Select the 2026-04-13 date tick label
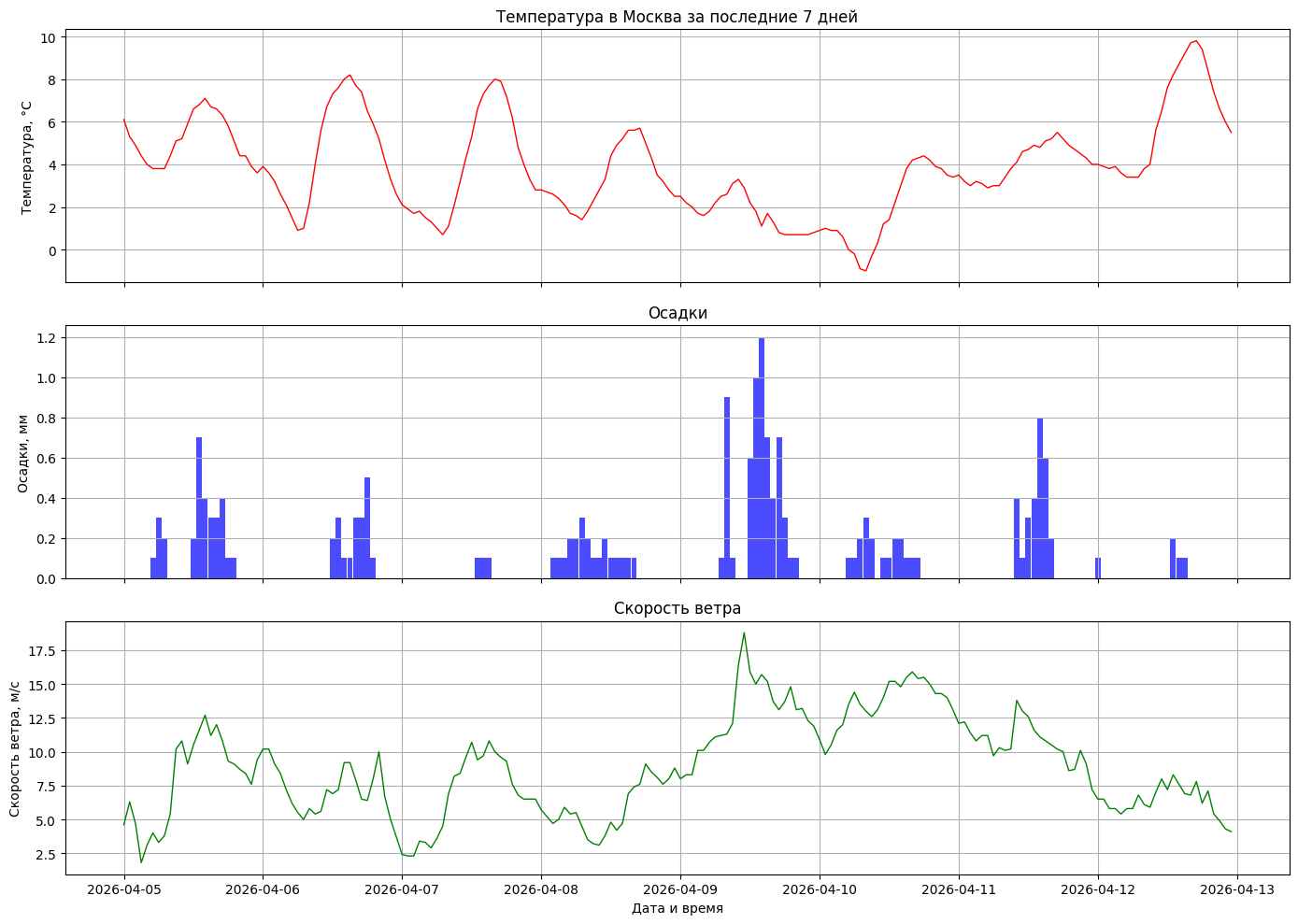 (x=1237, y=889)
